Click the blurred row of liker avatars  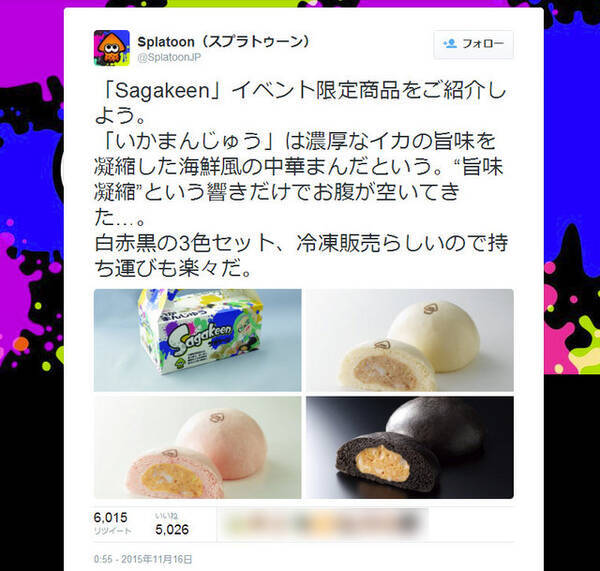(x=325, y=524)
